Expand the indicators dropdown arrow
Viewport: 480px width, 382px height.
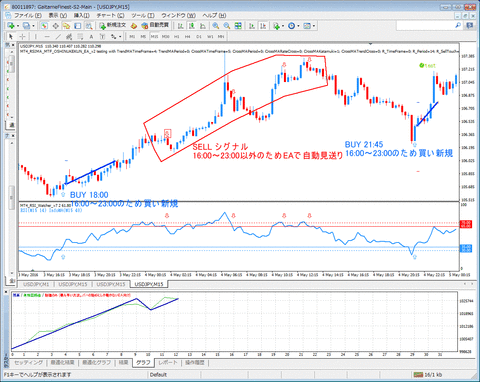click(x=283, y=26)
